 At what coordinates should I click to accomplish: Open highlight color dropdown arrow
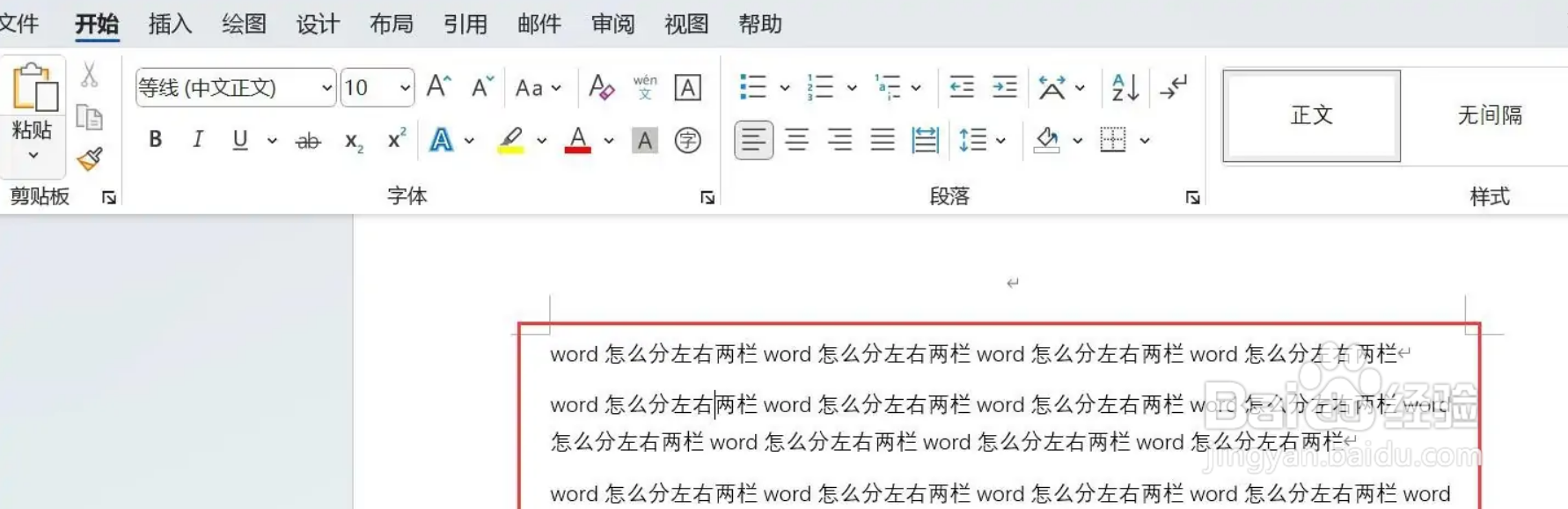pos(541,140)
